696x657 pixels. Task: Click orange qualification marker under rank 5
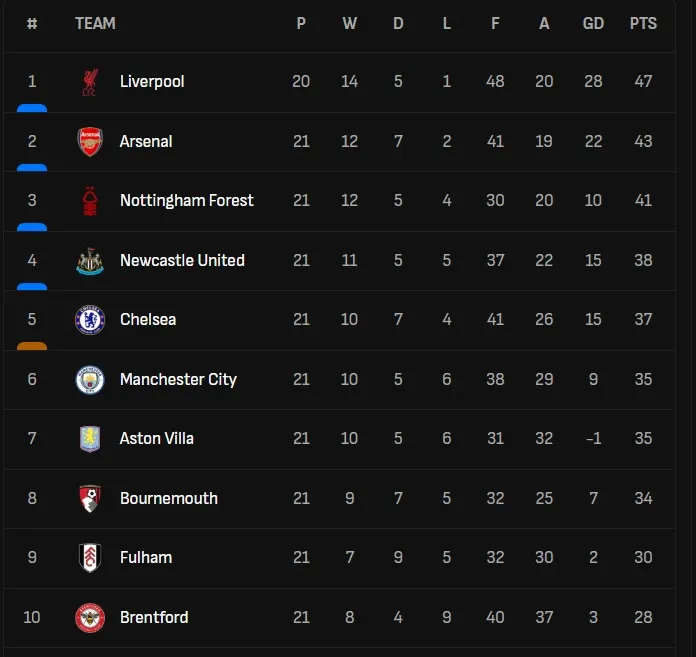point(32,346)
